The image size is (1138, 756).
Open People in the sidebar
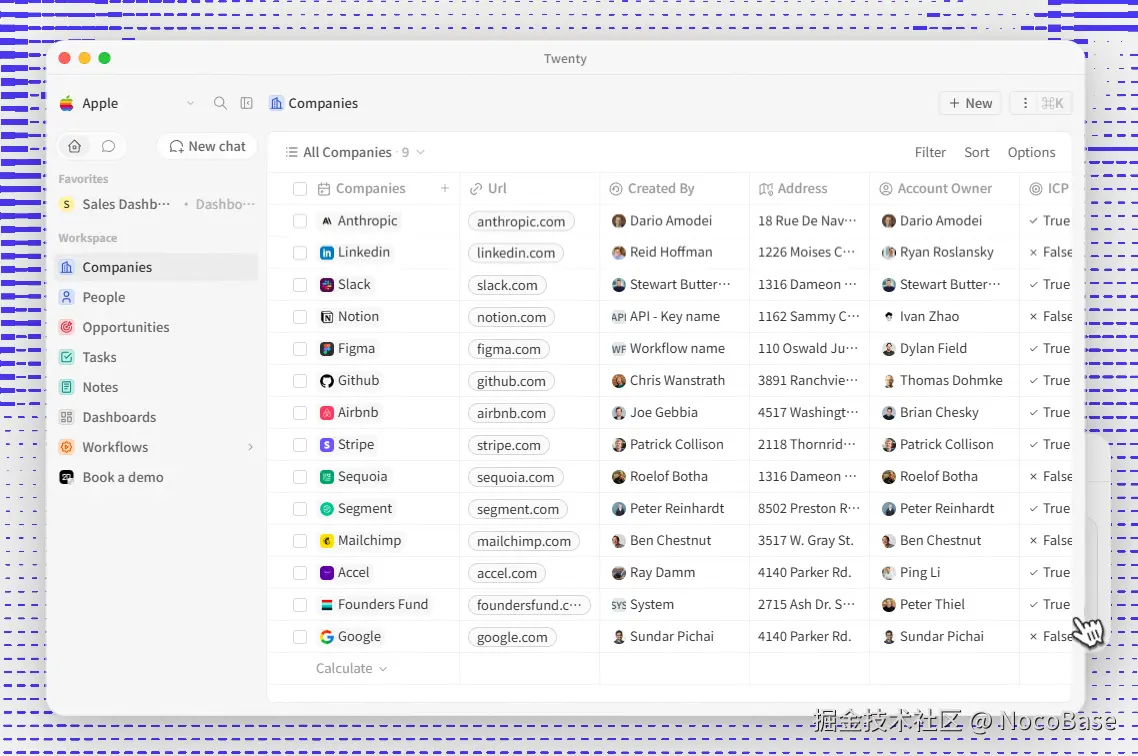(157, 297)
